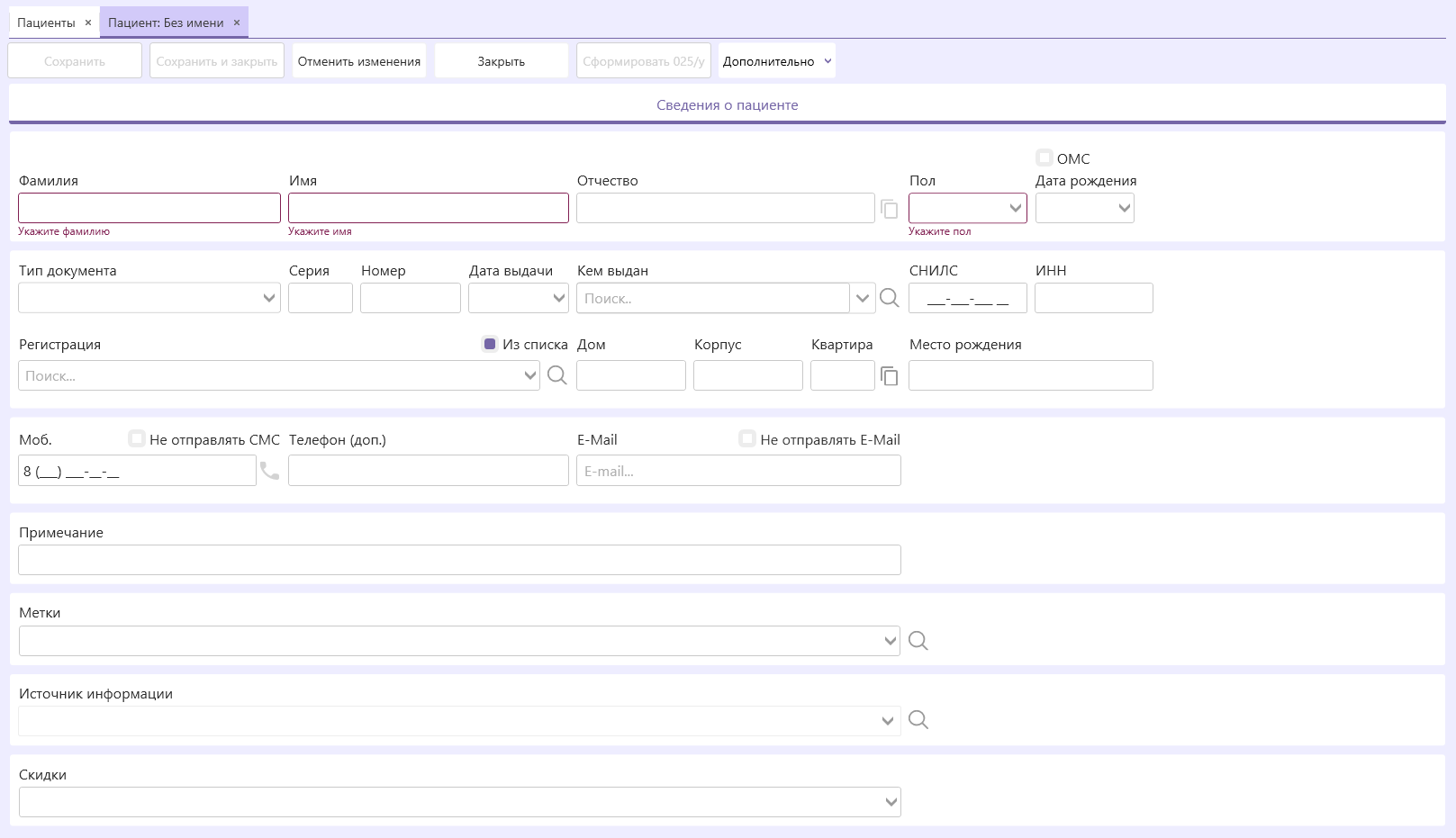Click into the Отчество field
This screenshot has width=1456, height=838.
726,208
